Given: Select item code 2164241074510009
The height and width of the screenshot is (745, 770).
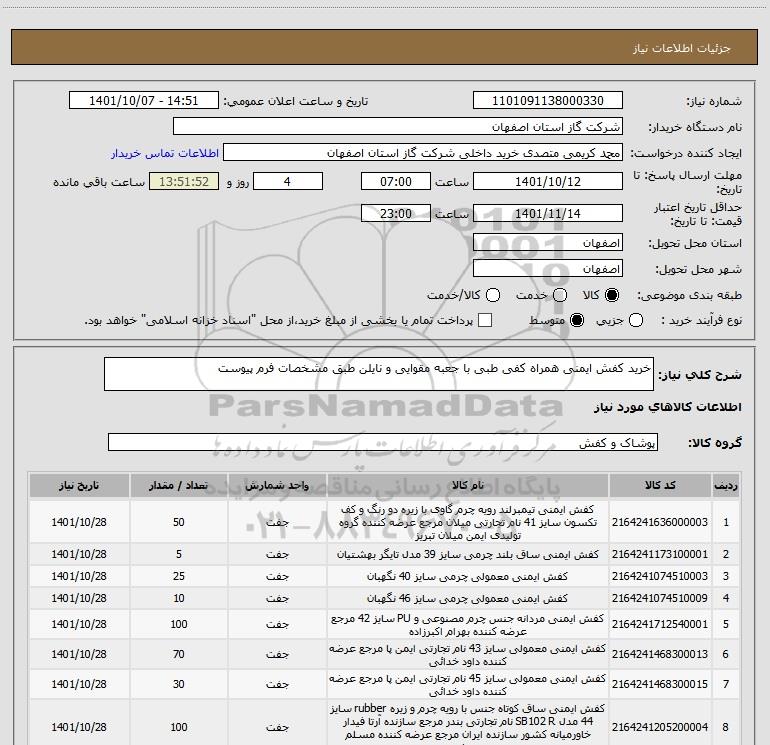Looking at the screenshot, I should click(660, 598).
